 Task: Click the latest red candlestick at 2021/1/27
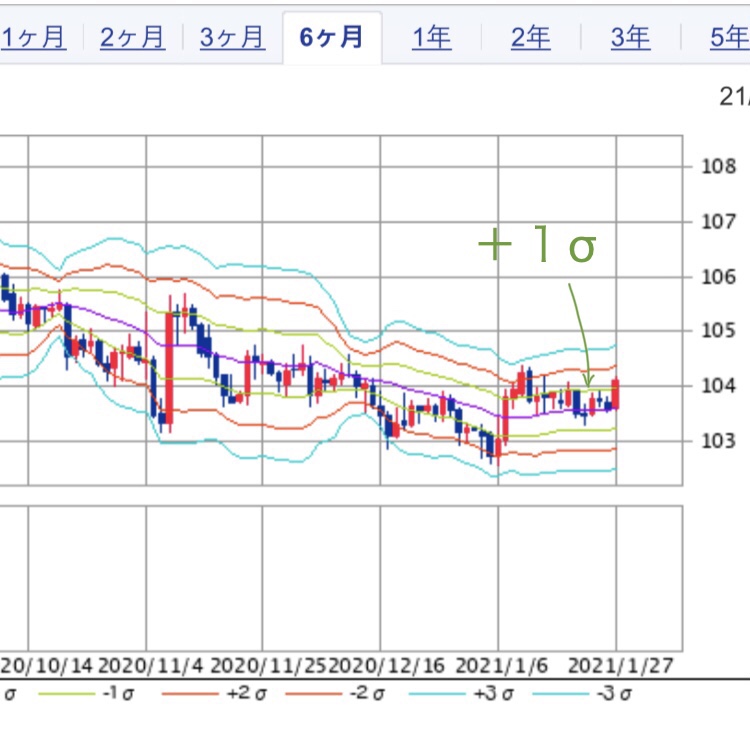click(x=616, y=394)
